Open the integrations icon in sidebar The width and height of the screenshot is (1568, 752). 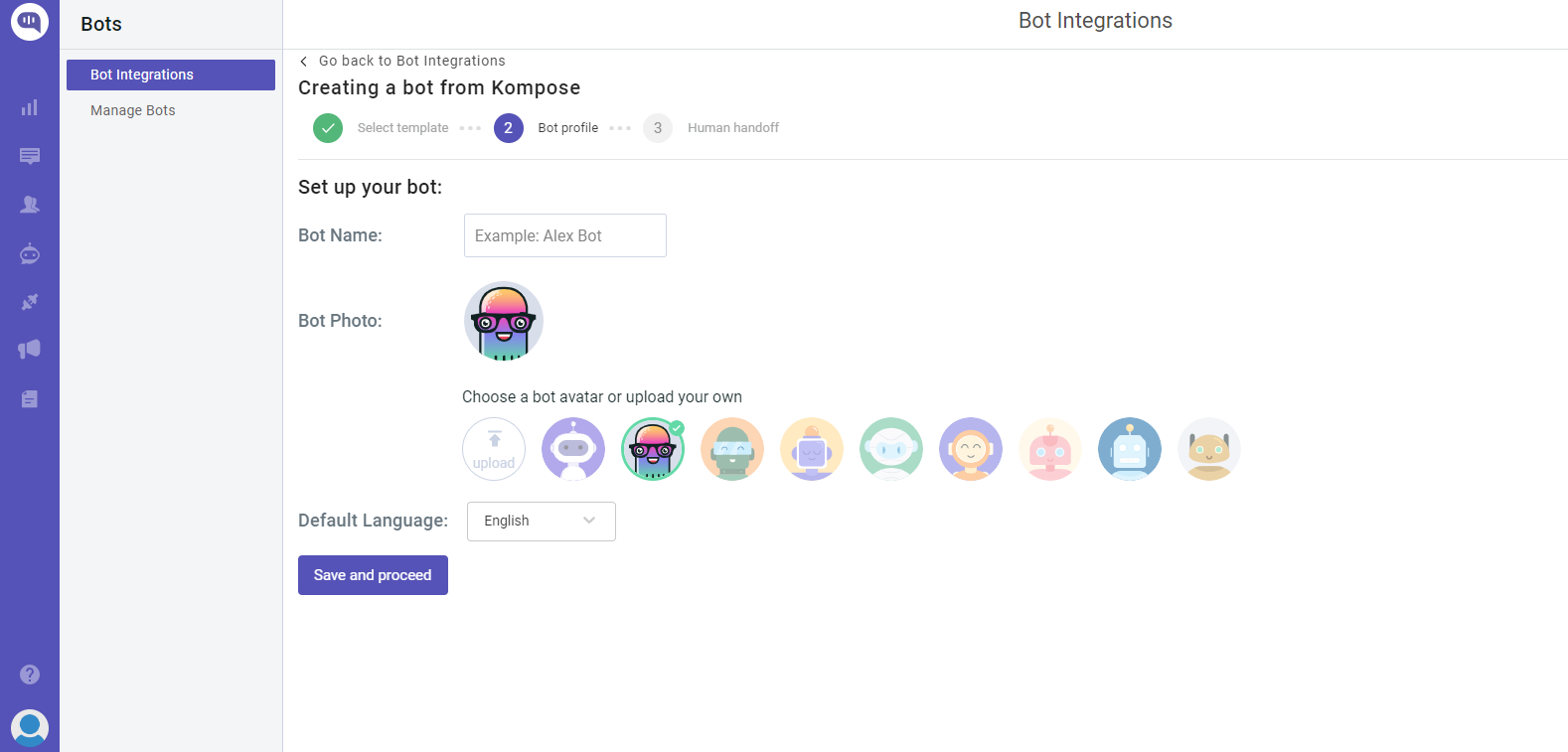(x=30, y=301)
